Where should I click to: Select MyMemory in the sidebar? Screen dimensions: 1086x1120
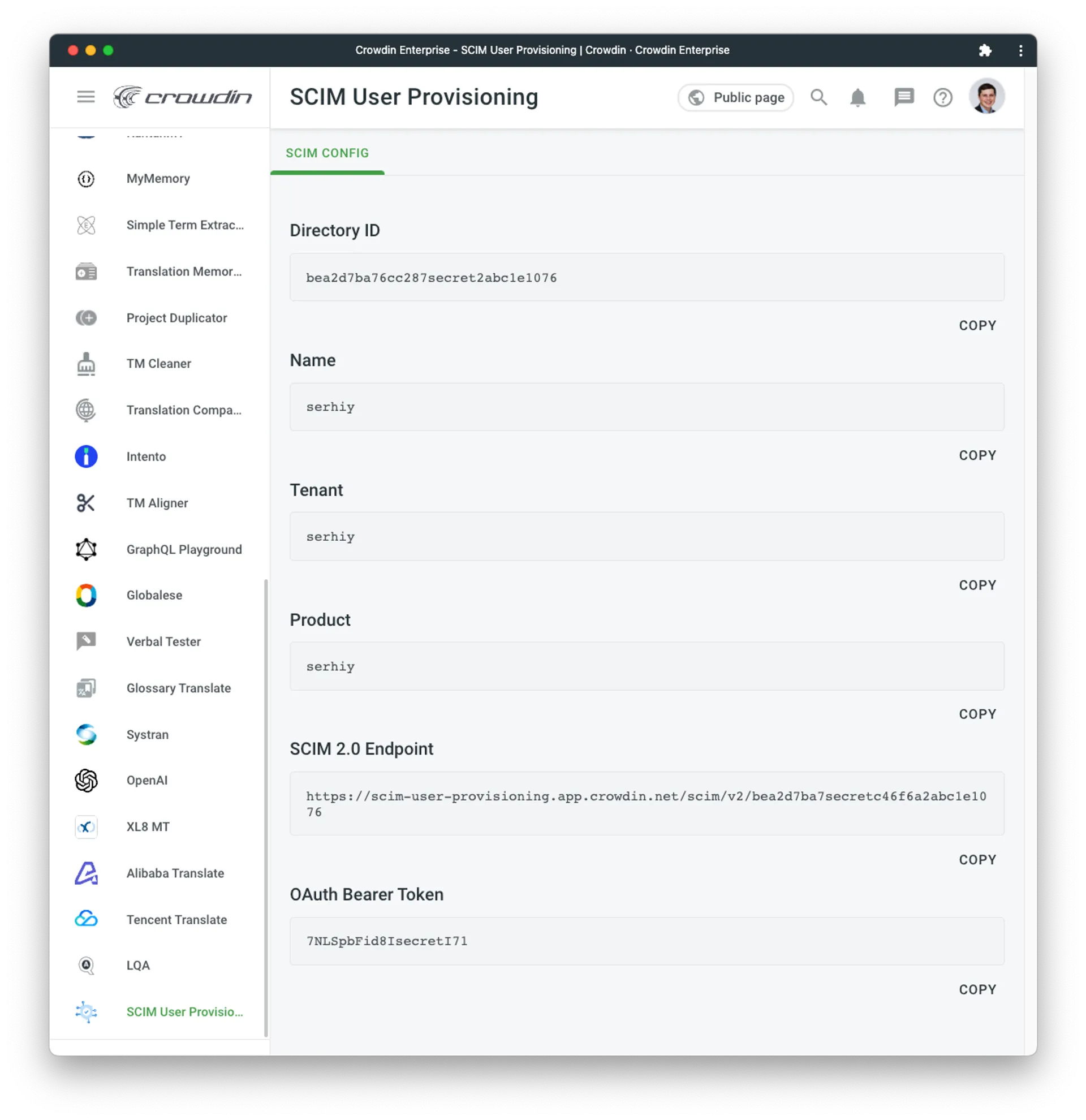coord(159,179)
